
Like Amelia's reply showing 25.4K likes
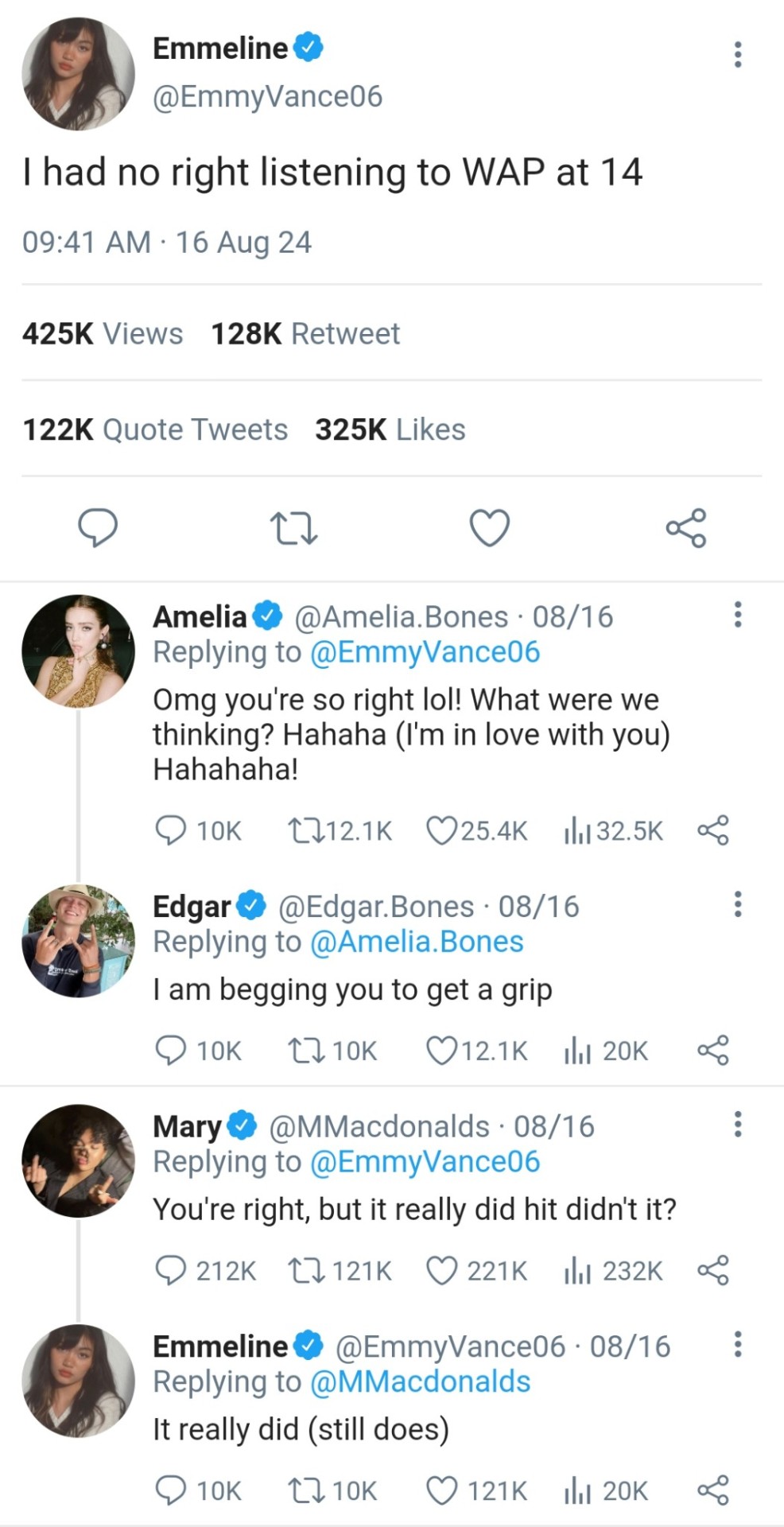(x=441, y=830)
